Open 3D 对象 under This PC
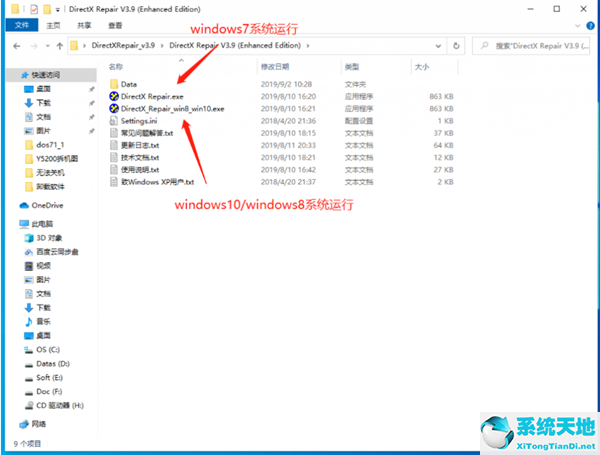The width and height of the screenshot is (600, 455). click(x=49, y=238)
